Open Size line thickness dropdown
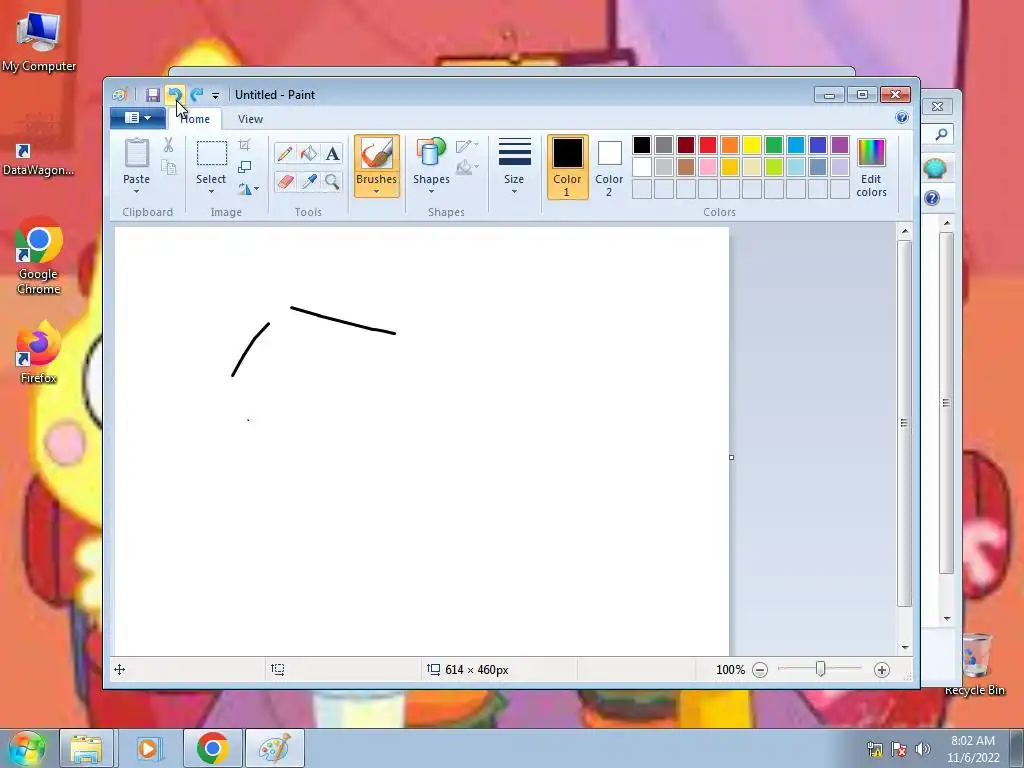This screenshot has height=768, width=1024. (514, 167)
